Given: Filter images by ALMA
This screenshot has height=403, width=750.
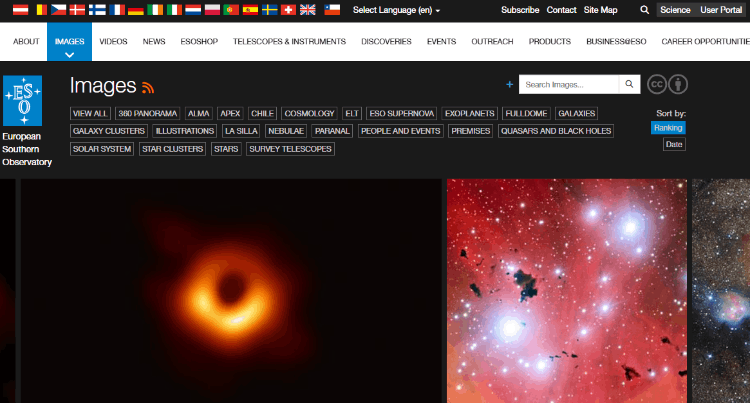Looking at the screenshot, I should (x=199, y=113).
